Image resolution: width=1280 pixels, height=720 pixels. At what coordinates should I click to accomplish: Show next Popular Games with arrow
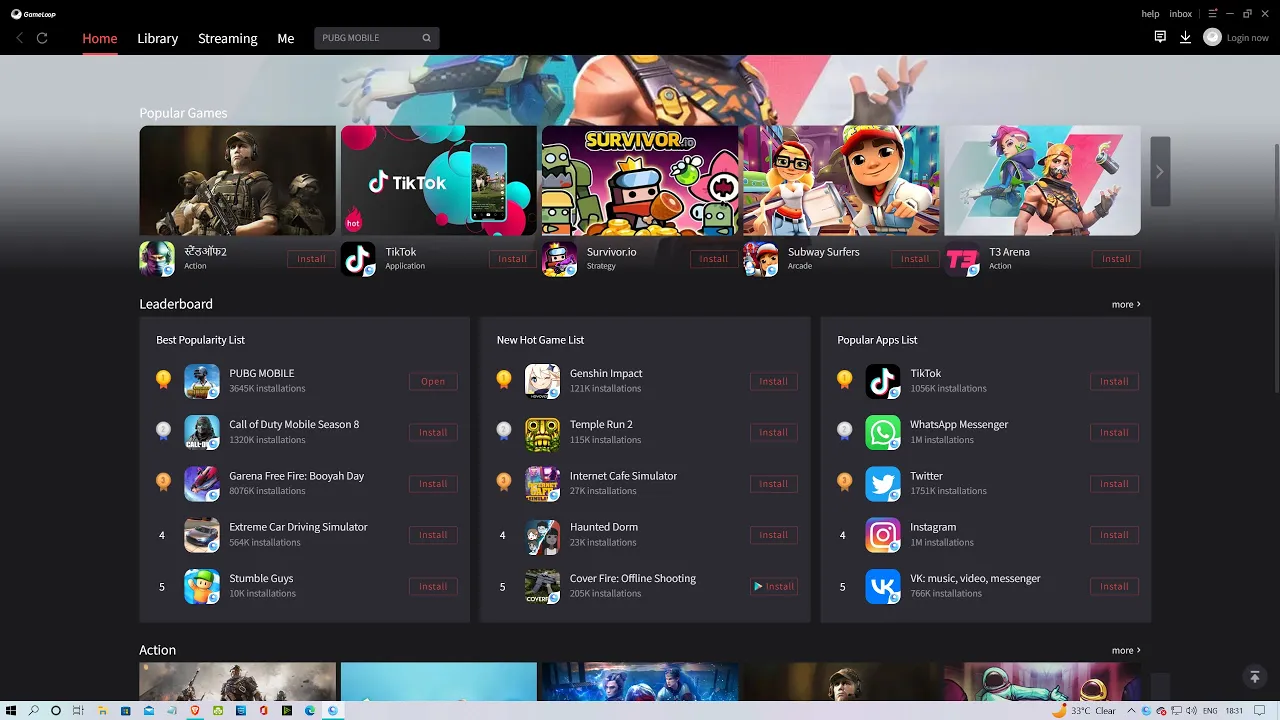pyautogui.click(x=1160, y=171)
